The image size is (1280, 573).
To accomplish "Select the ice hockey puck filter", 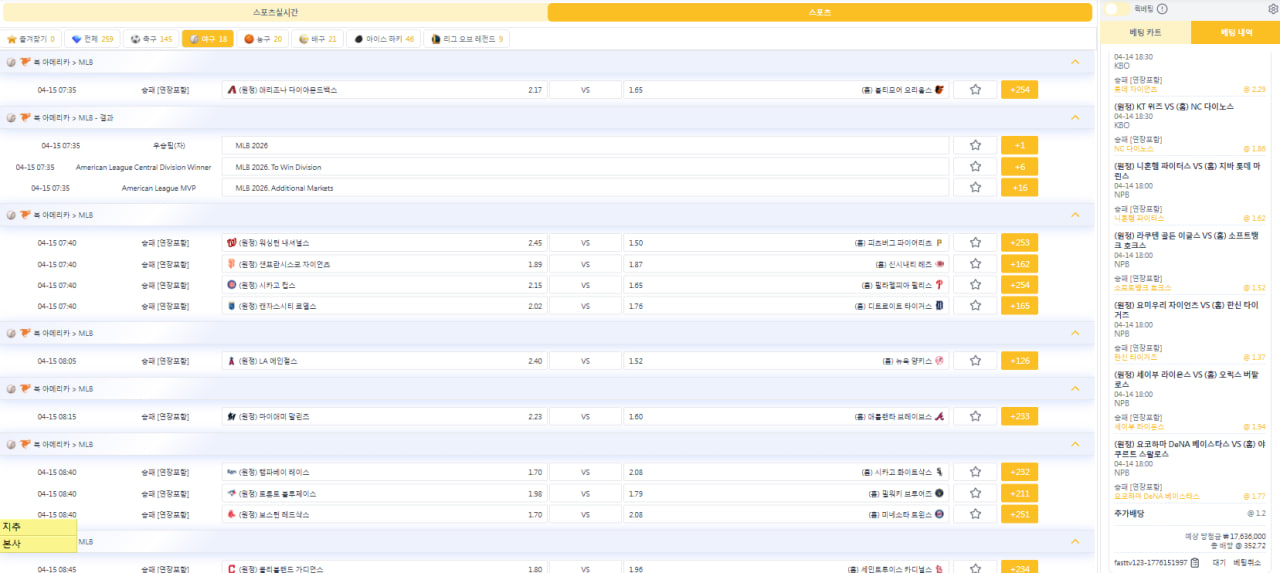I will [x=384, y=39].
